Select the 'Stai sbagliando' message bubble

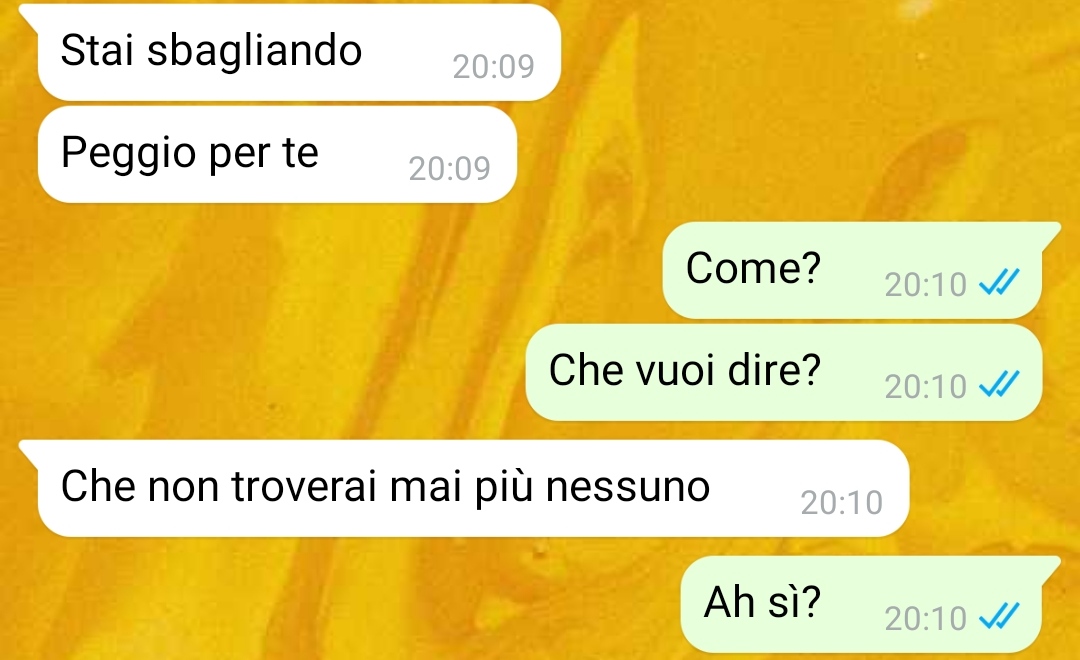pyautogui.click(x=299, y=52)
